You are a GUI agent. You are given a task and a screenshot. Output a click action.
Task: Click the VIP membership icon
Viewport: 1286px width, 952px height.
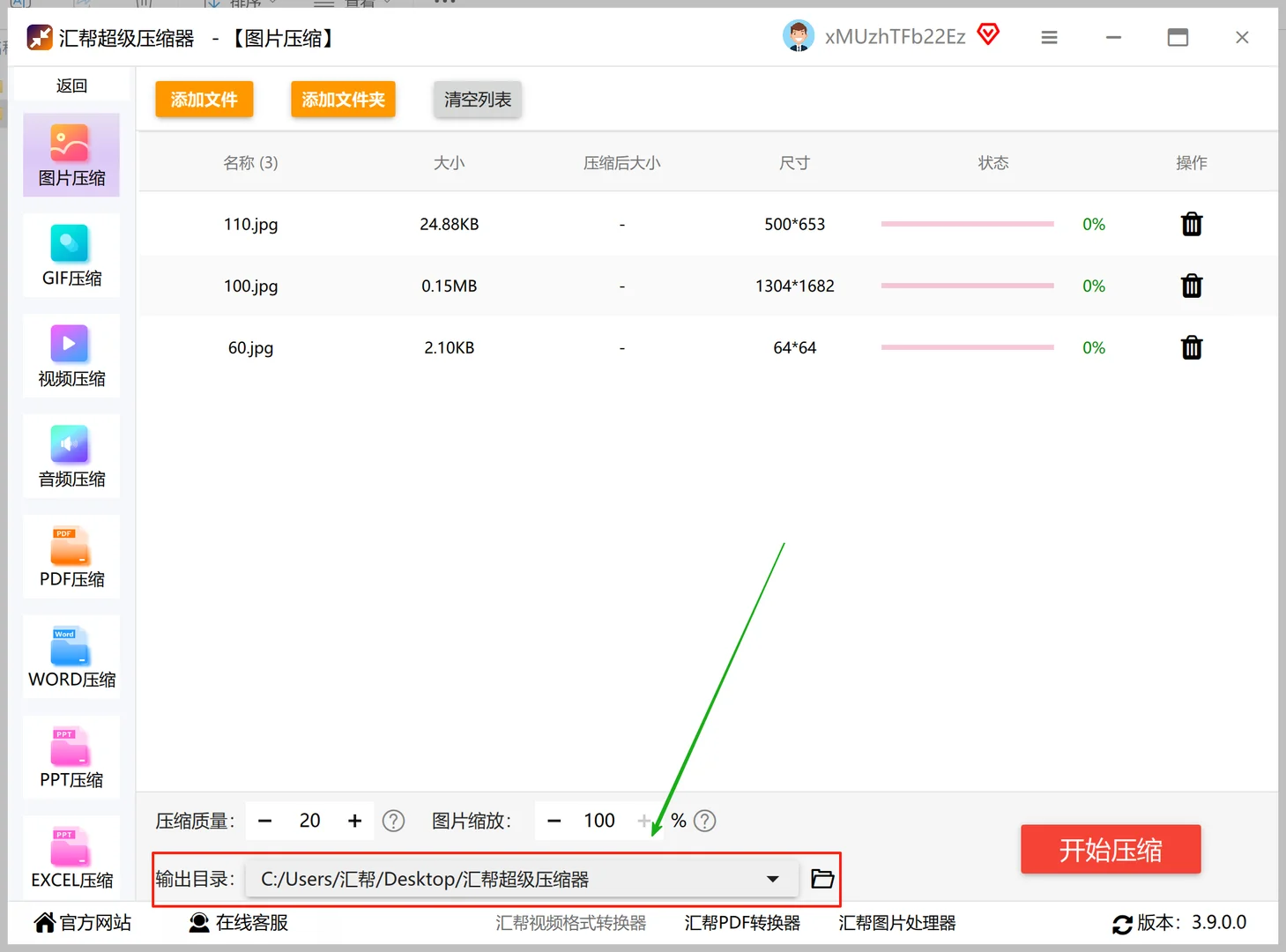pos(988,34)
